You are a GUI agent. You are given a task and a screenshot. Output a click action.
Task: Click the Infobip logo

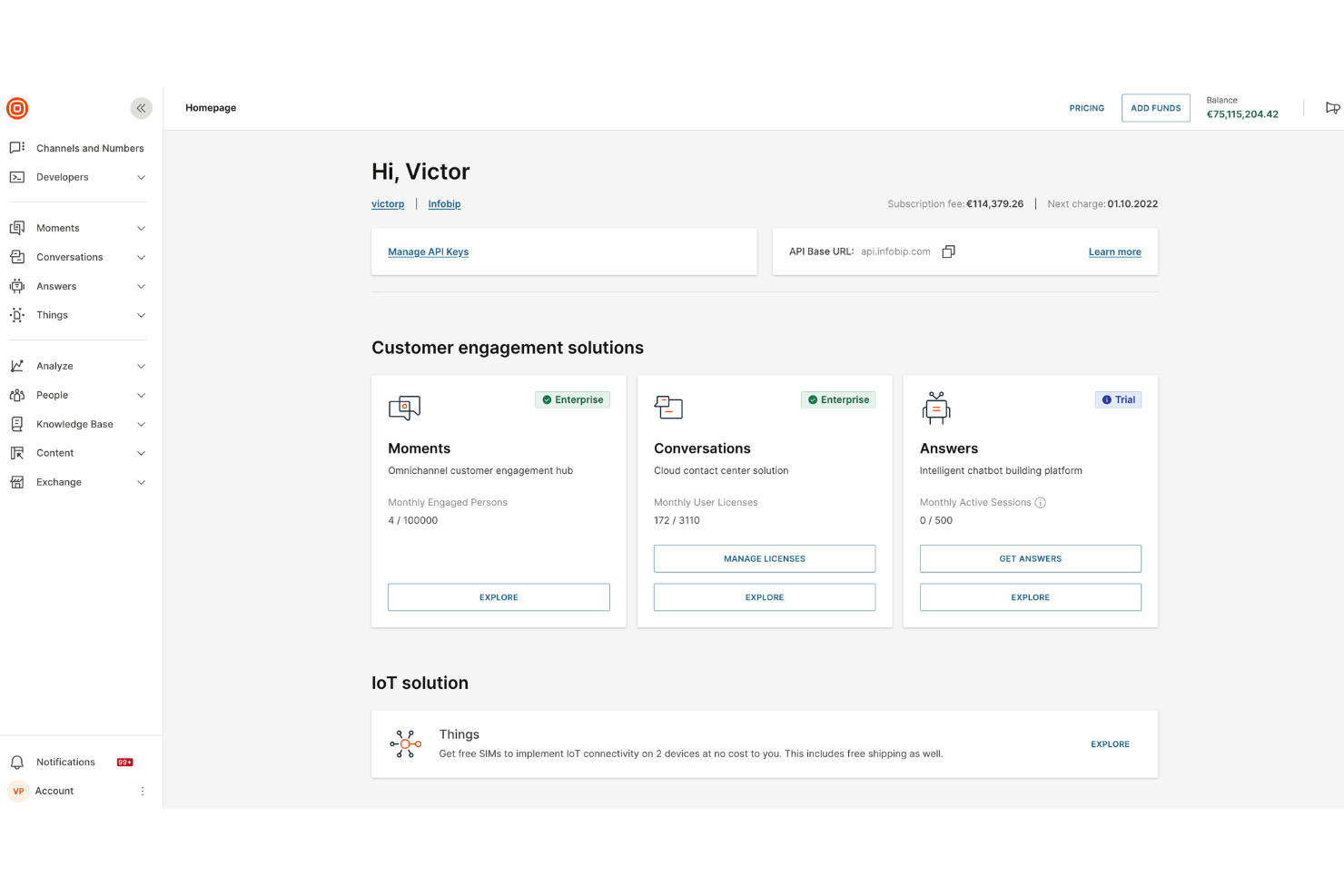(x=17, y=108)
